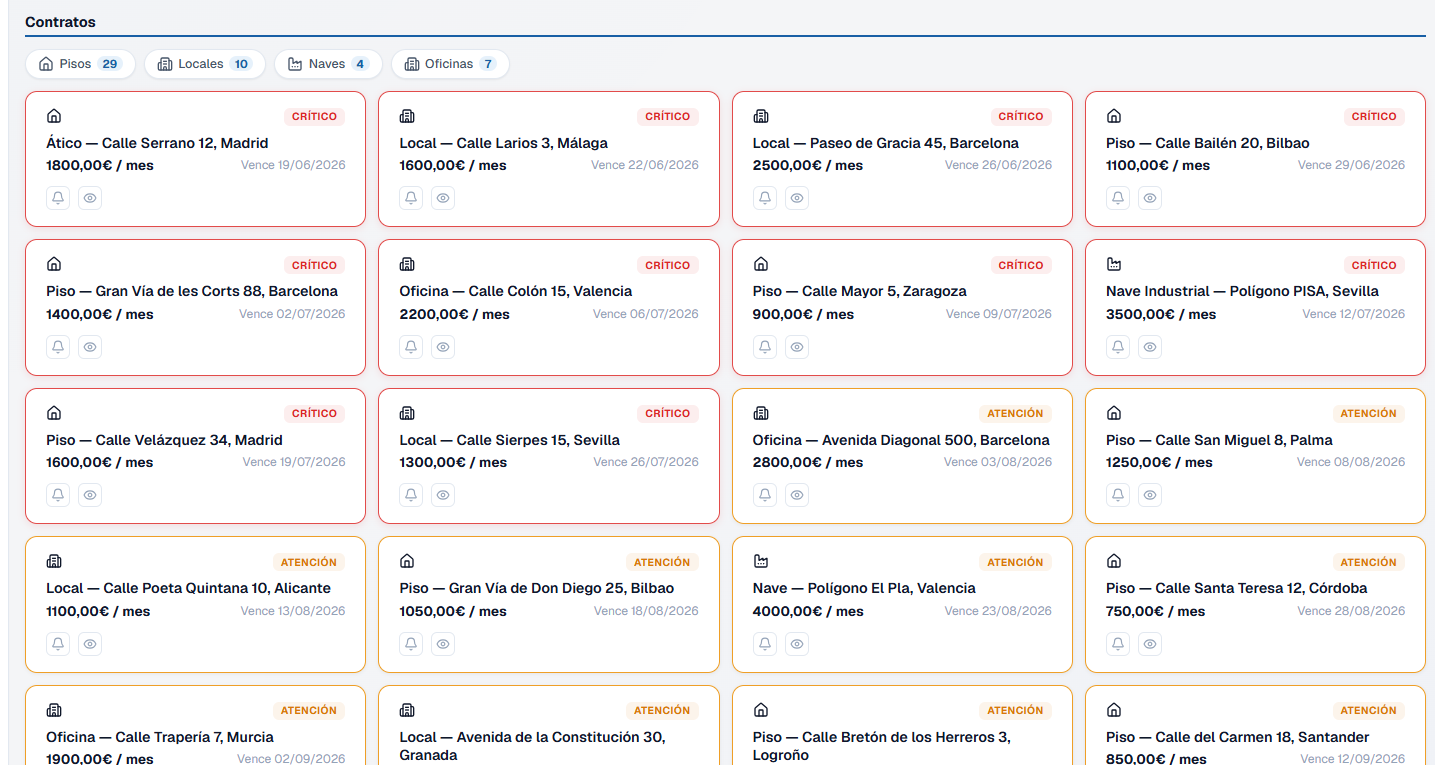Click bell icon on Local Calle Larios card
The height and width of the screenshot is (765, 1435).
411,198
